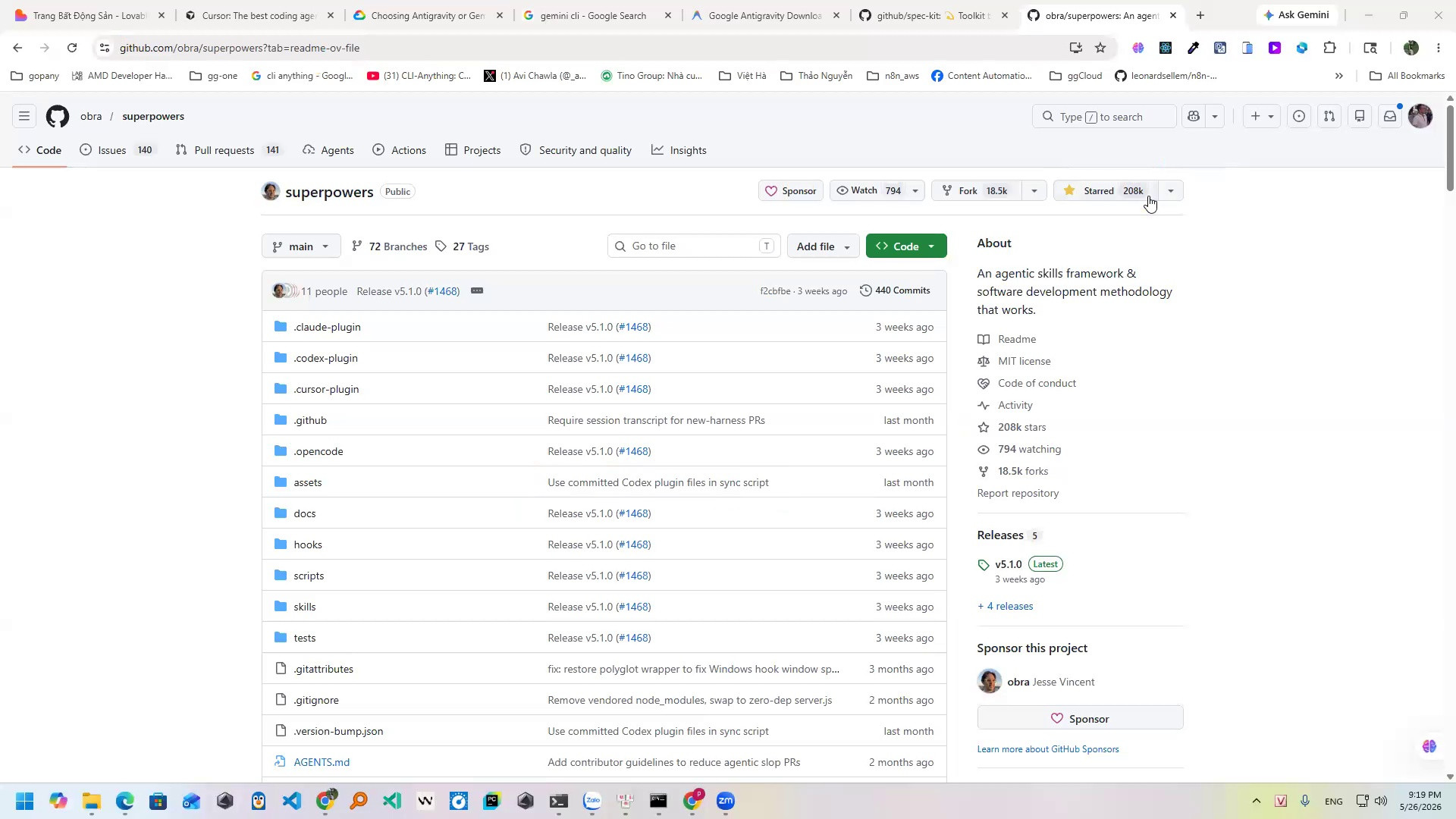The width and height of the screenshot is (1456, 819).
Task: Open the GitHub home logo
Action: (x=58, y=117)
